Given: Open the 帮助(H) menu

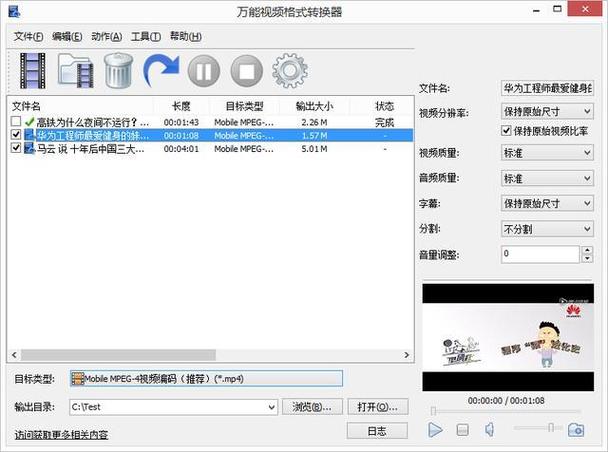Looking at the screenshot, I should click(x=186, y=36).
